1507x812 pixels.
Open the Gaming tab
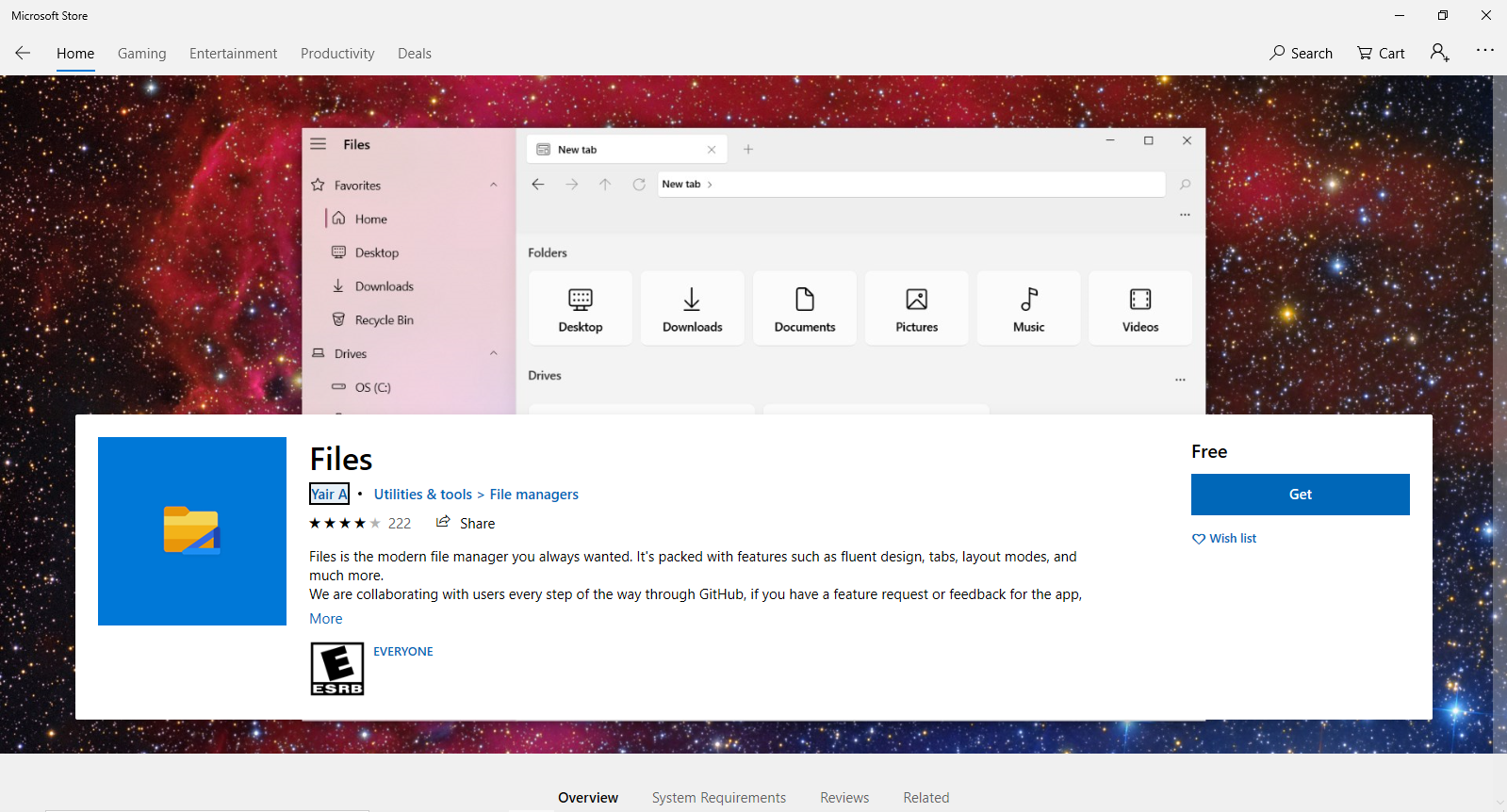tap(142, 54)
